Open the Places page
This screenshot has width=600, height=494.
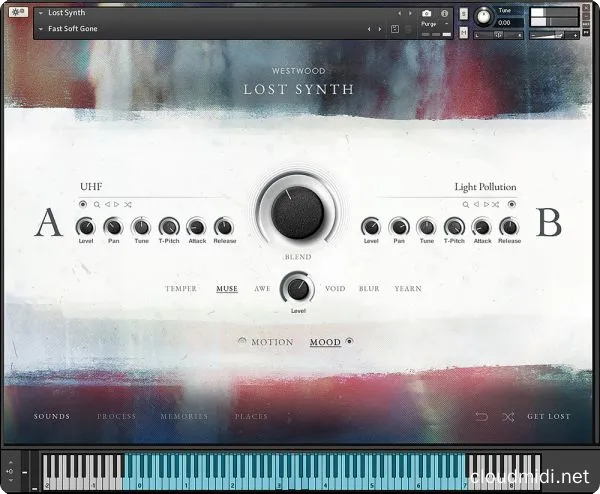point(251,416)
